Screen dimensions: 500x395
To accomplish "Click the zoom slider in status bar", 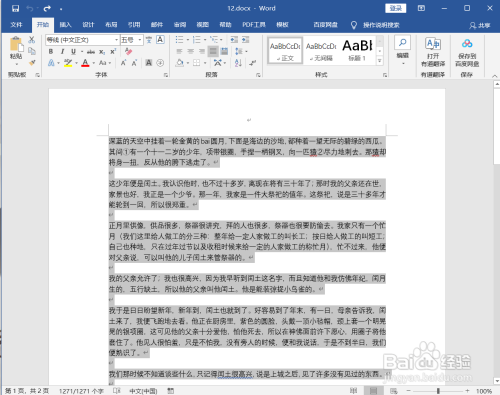I will click(438, 391).
